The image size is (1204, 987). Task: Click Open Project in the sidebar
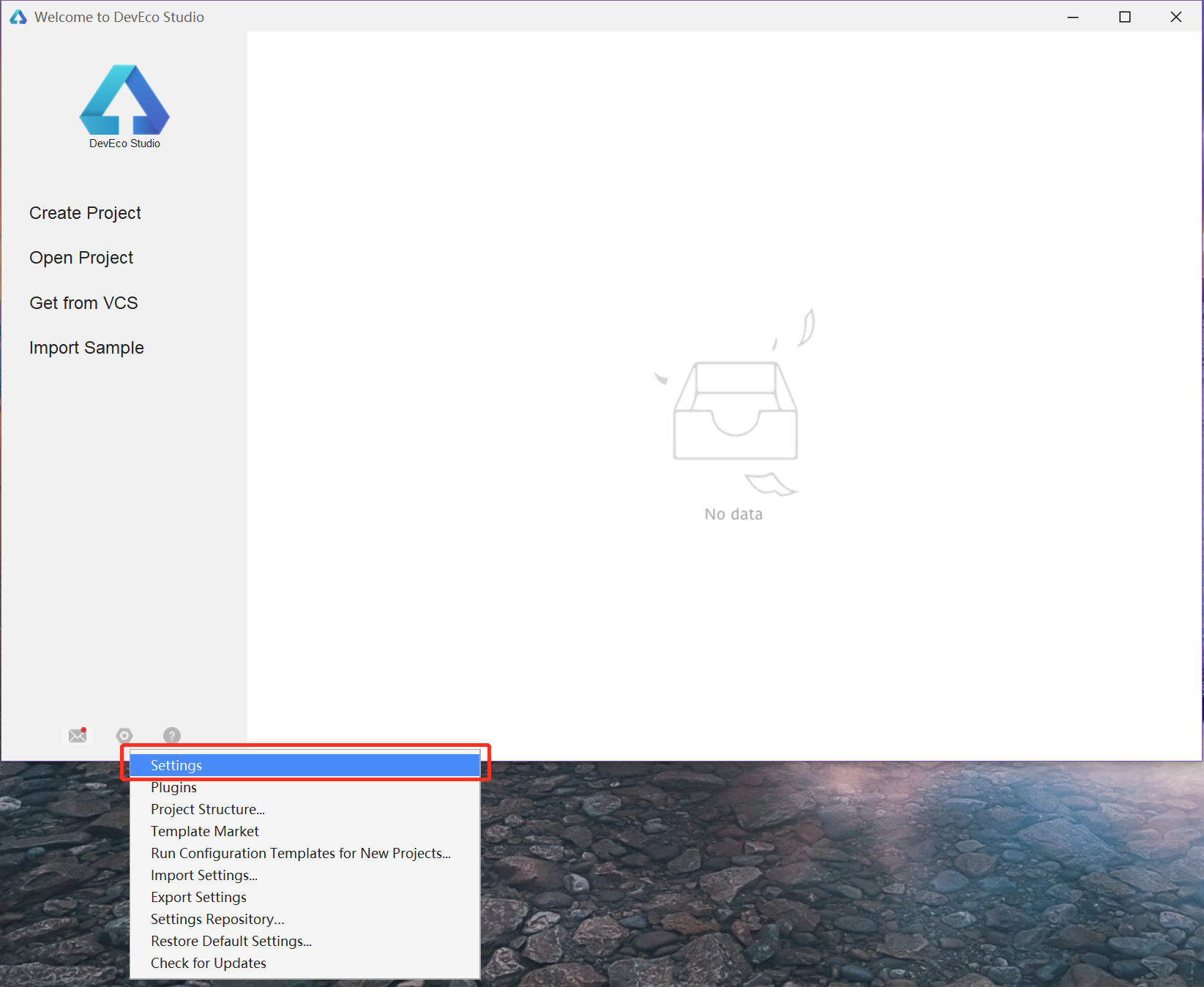coord(81,258)
